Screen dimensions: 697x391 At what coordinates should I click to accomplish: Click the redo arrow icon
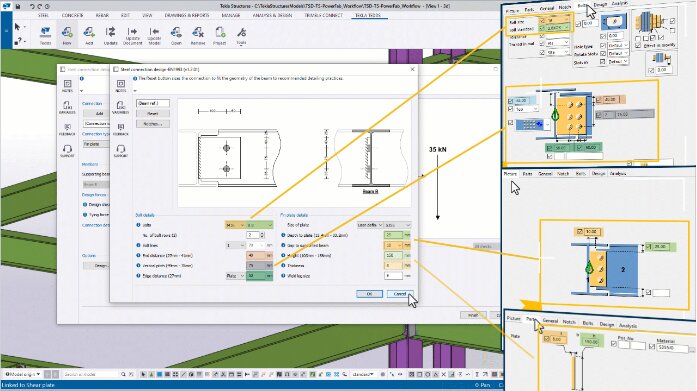39,6
